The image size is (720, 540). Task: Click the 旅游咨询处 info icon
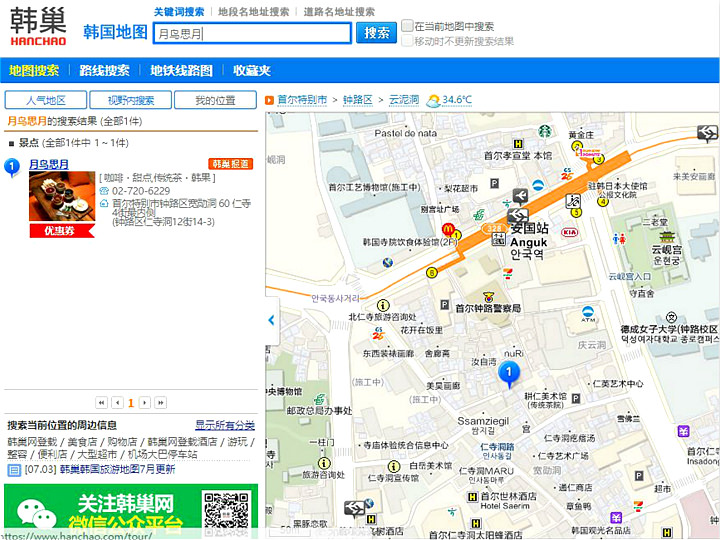point(324,463)
